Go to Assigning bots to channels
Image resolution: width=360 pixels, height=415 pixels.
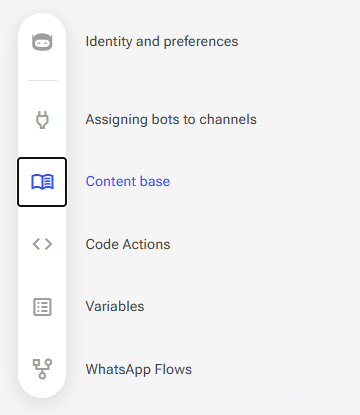coord(171,120)
